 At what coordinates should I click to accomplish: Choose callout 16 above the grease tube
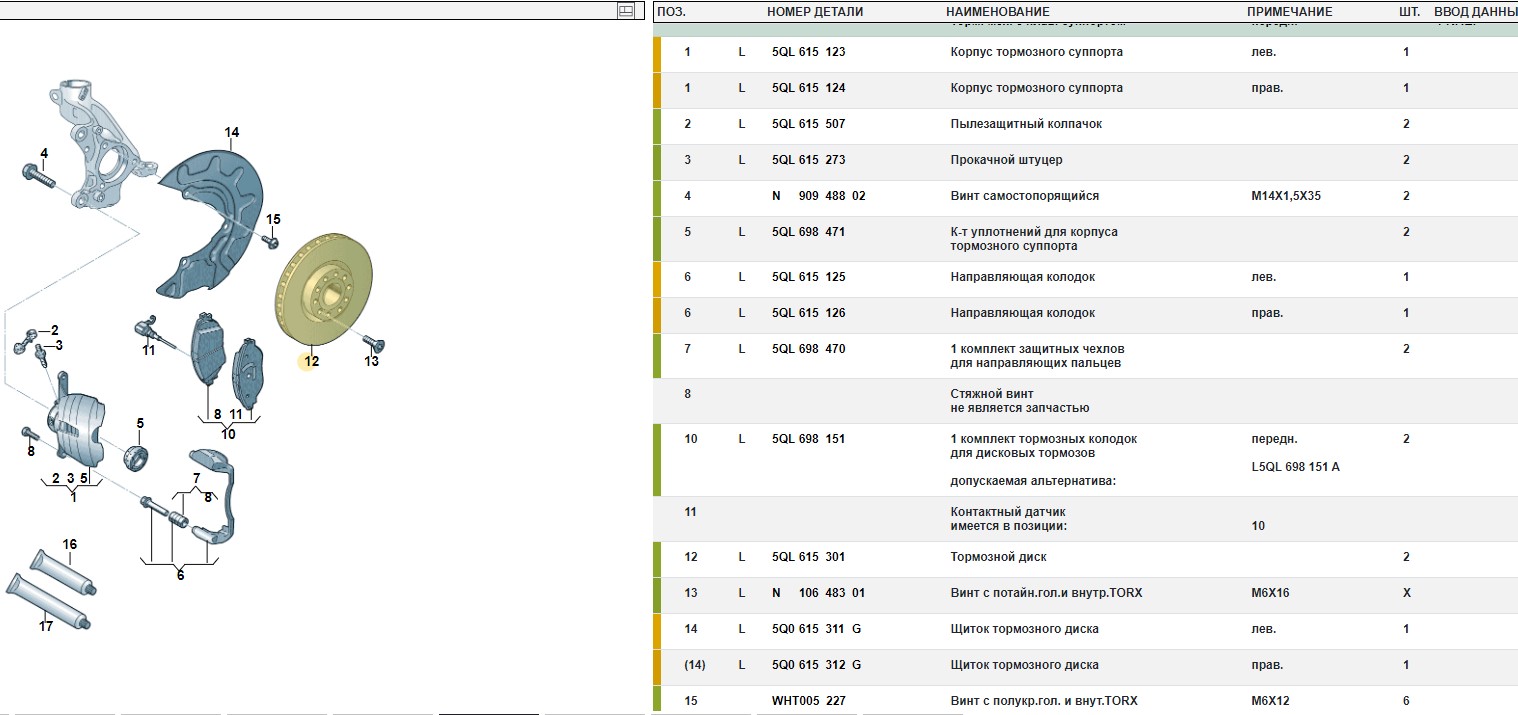70,544
